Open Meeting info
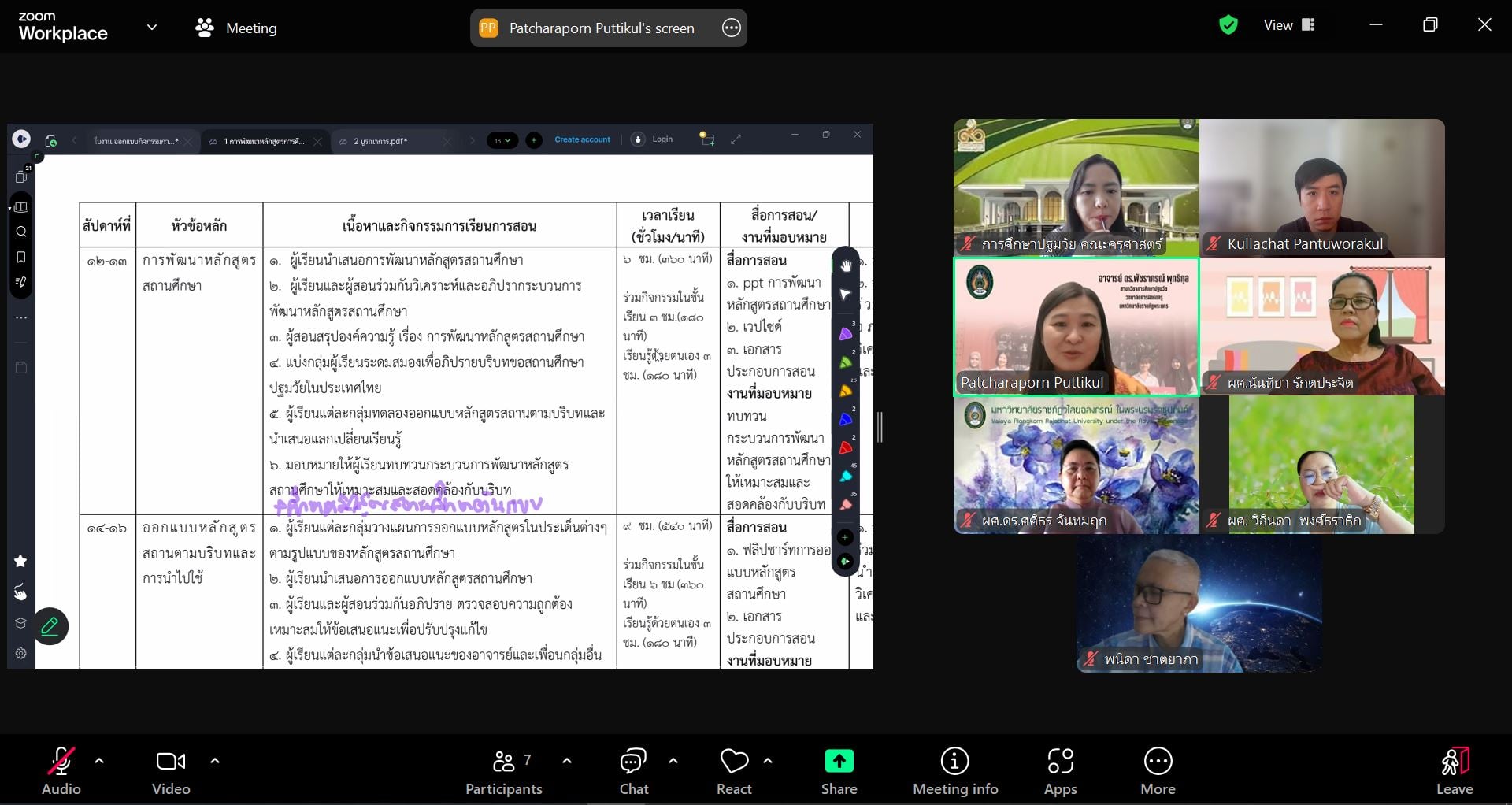The width and height of the screenshot is (1512, 805). point(954,772)
